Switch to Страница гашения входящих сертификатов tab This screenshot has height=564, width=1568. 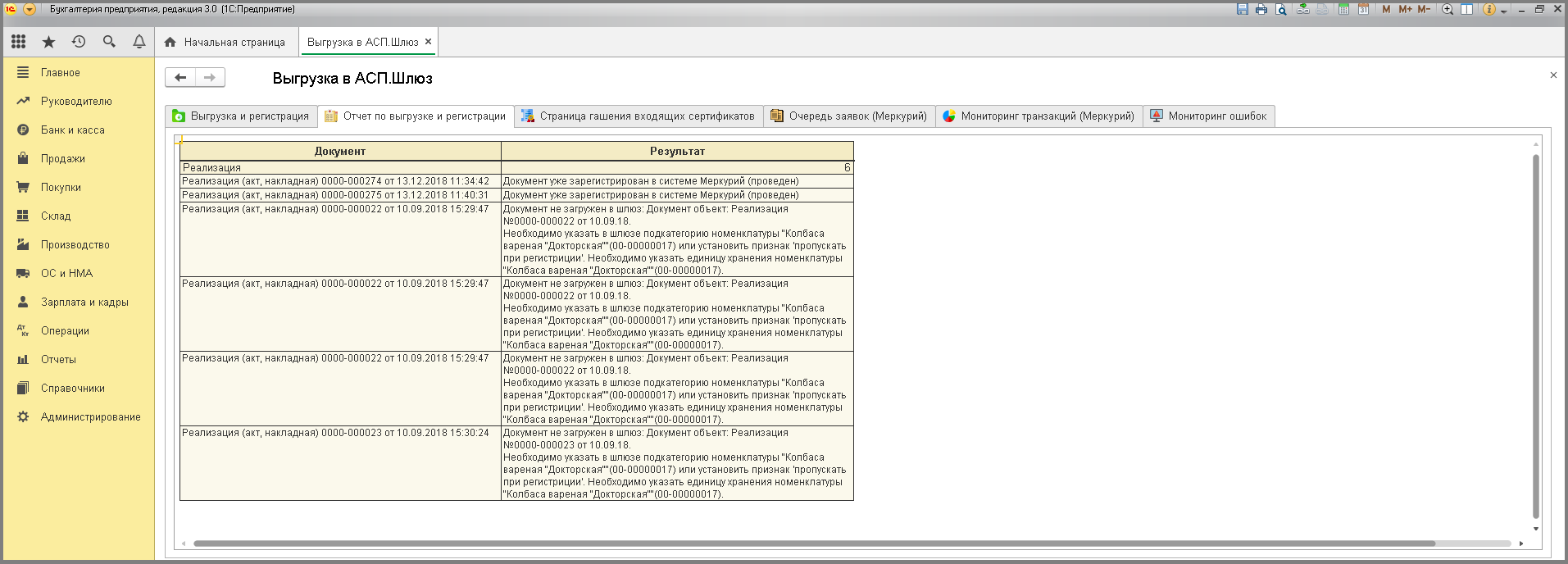(639, 116)
